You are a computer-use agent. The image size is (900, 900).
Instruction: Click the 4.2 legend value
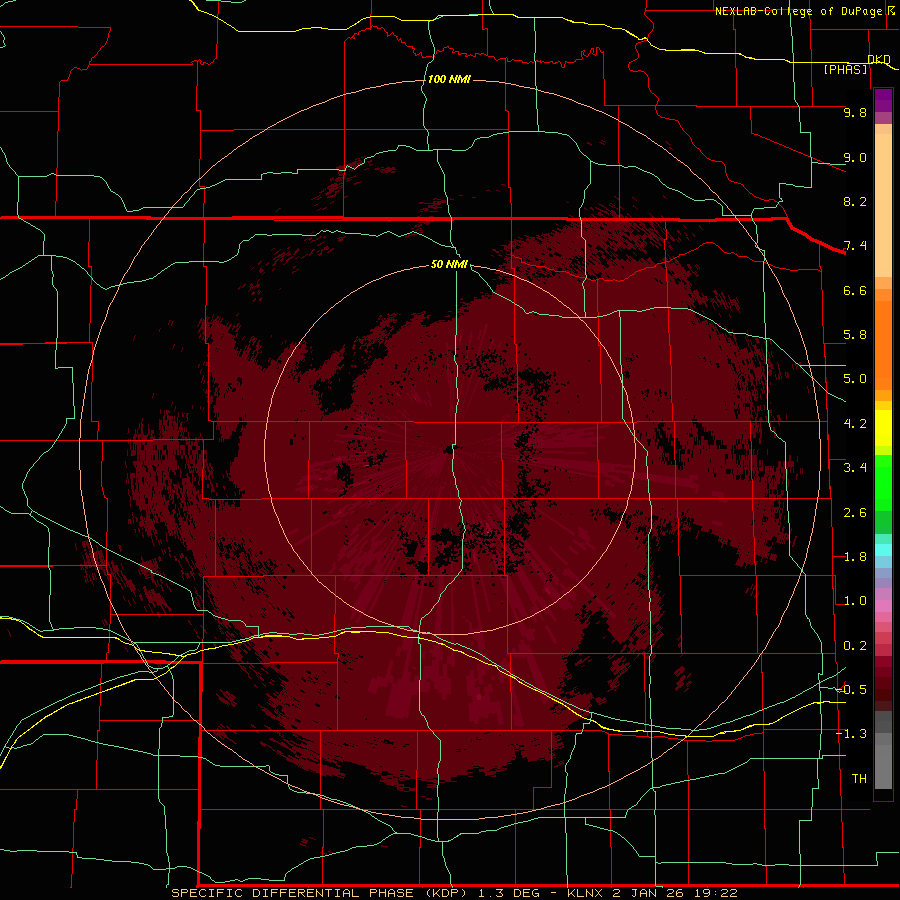point(855,424)
